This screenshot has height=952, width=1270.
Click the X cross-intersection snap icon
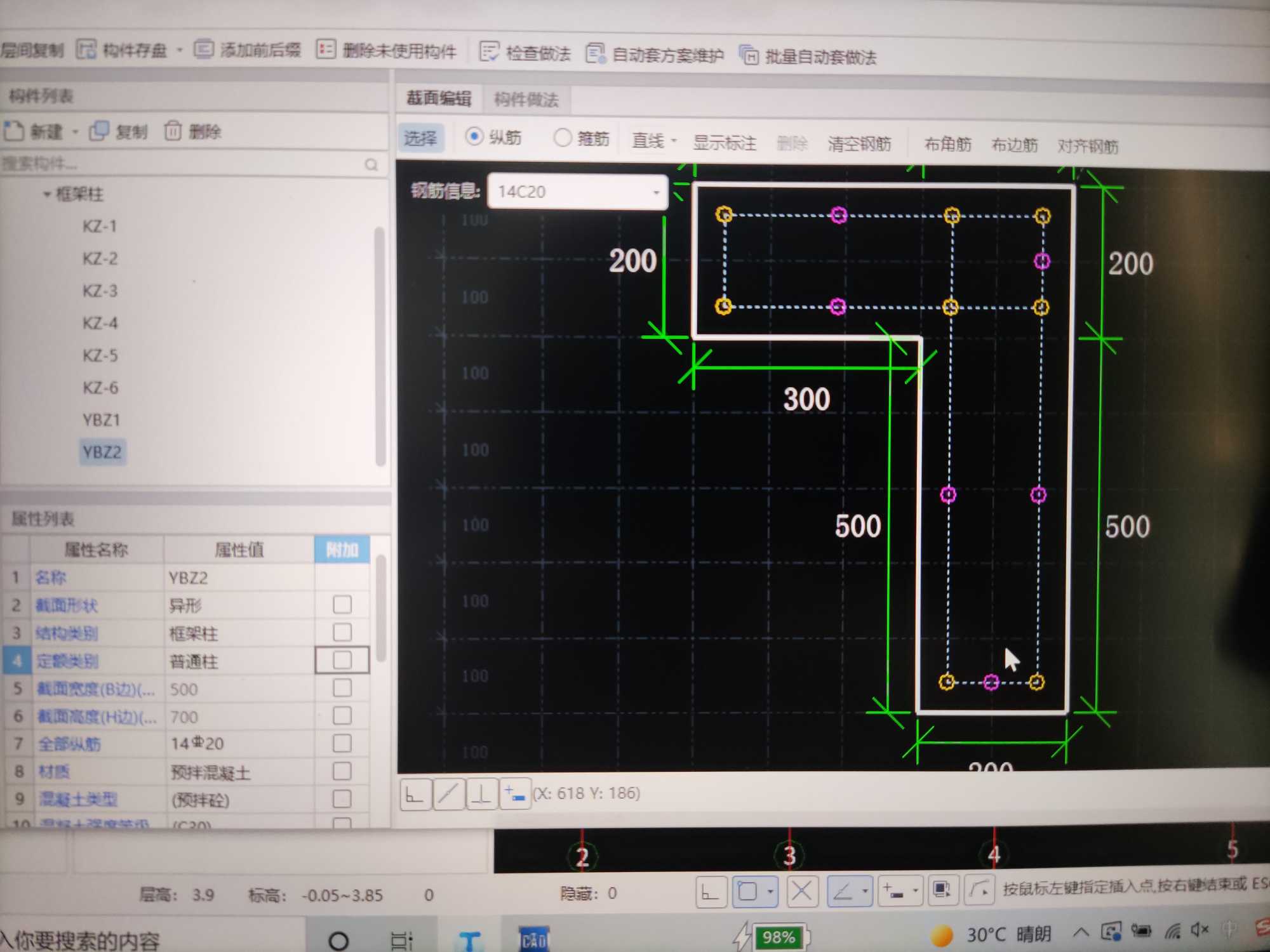tap(802, 892)
